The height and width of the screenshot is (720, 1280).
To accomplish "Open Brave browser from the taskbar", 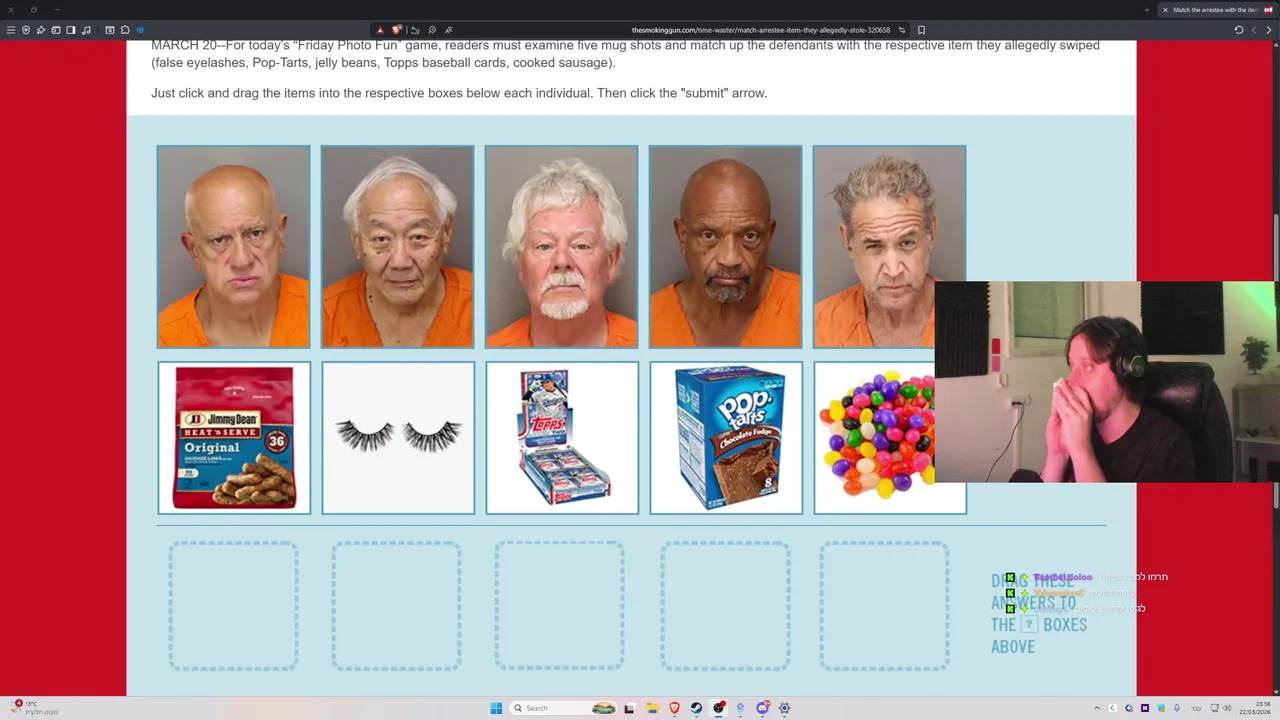I will [674, 708].
